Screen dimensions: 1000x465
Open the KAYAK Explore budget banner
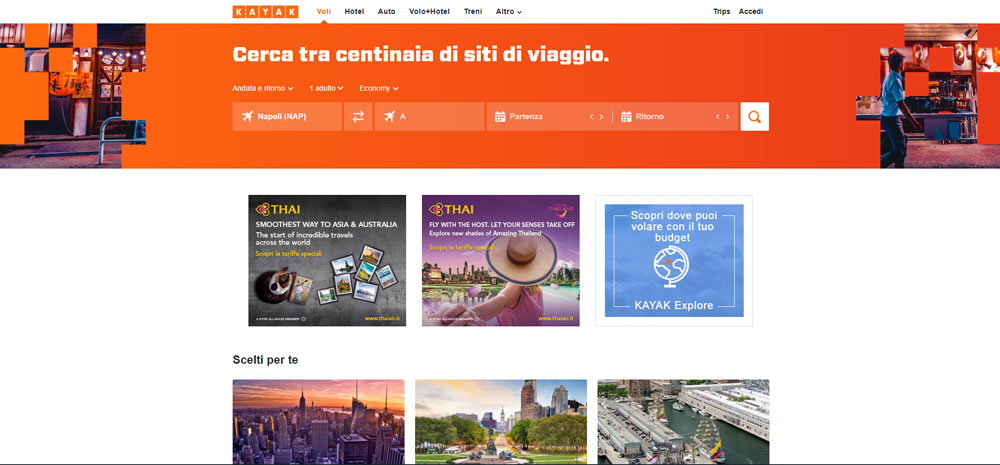674,260
